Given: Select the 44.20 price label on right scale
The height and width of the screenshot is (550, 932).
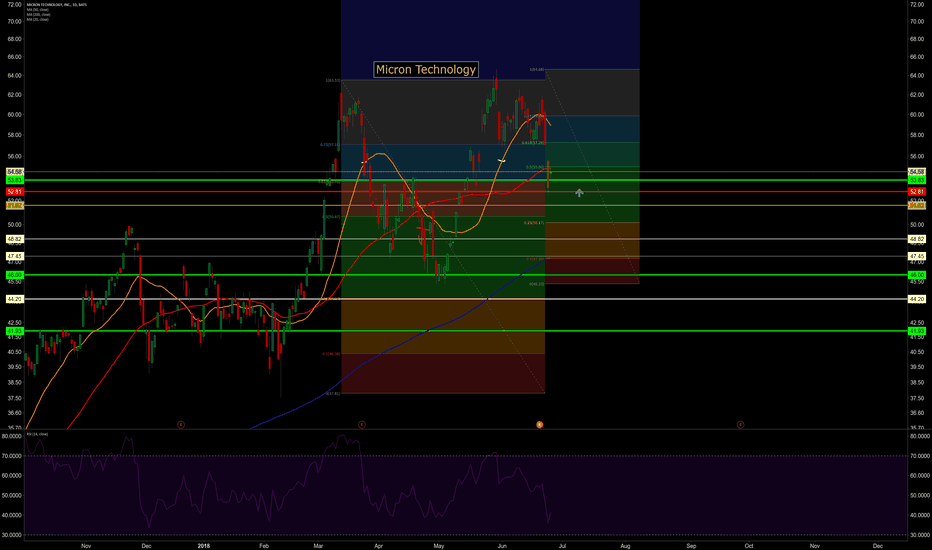Looking at the screenshot, I should pos(917,299).
